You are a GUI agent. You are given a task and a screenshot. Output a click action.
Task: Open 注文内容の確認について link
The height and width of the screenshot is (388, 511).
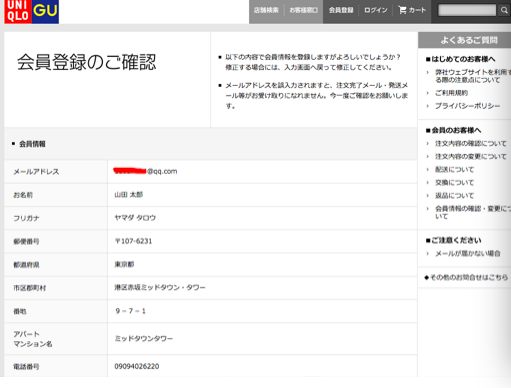471,144
